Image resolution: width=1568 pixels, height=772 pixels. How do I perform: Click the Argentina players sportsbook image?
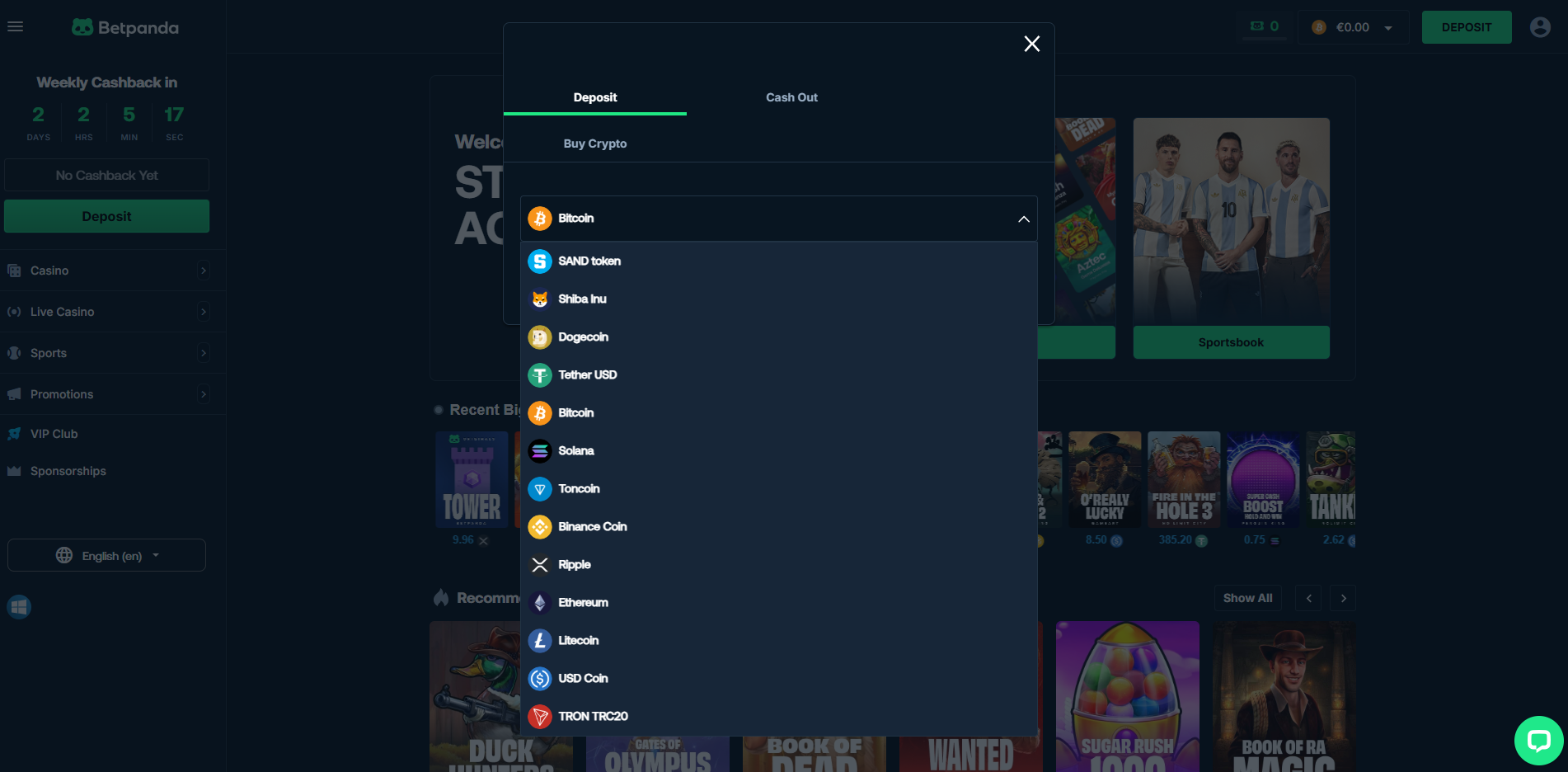(x=1231, y=221)
